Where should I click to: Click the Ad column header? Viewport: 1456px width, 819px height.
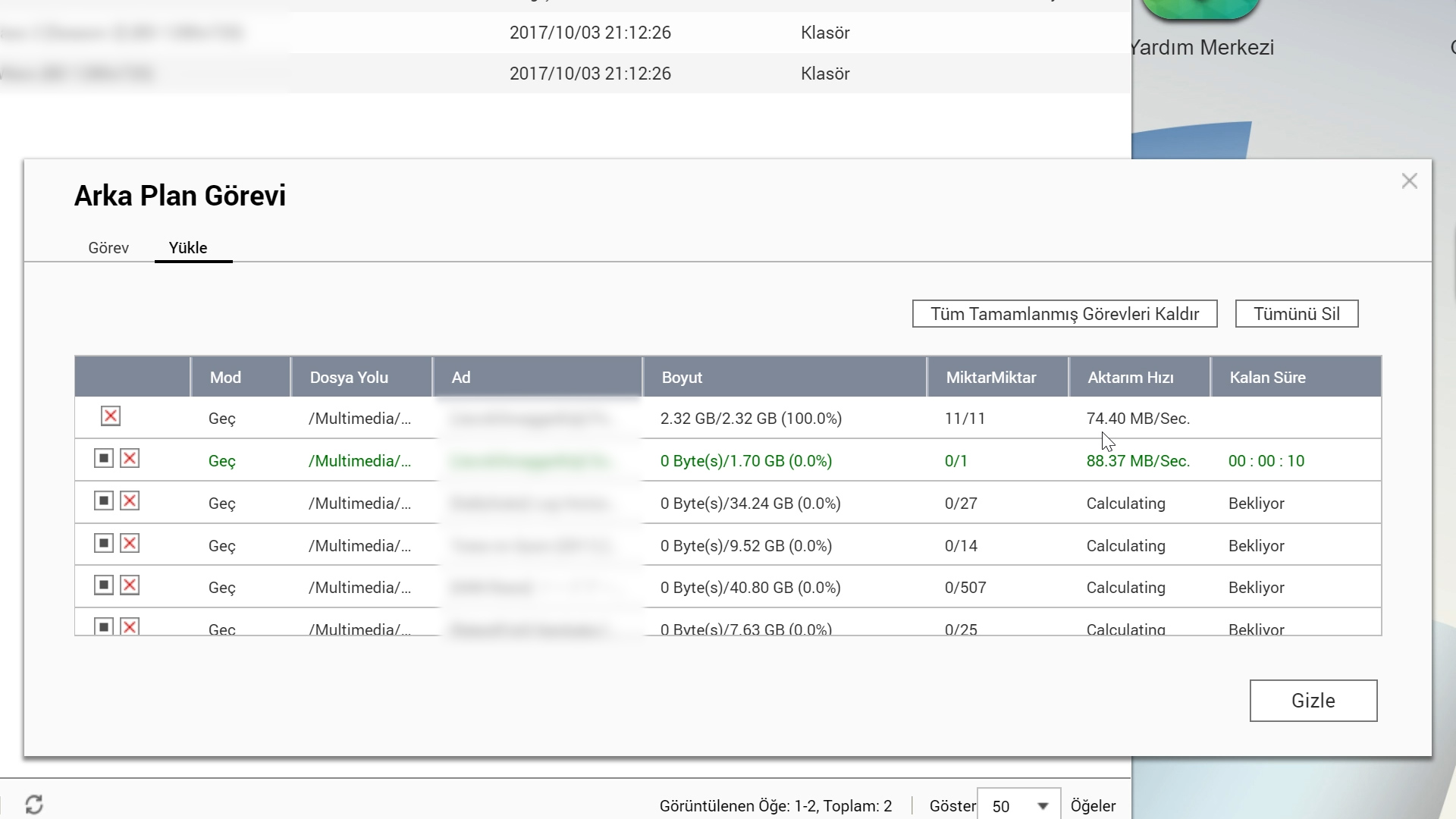click(538, 377)
